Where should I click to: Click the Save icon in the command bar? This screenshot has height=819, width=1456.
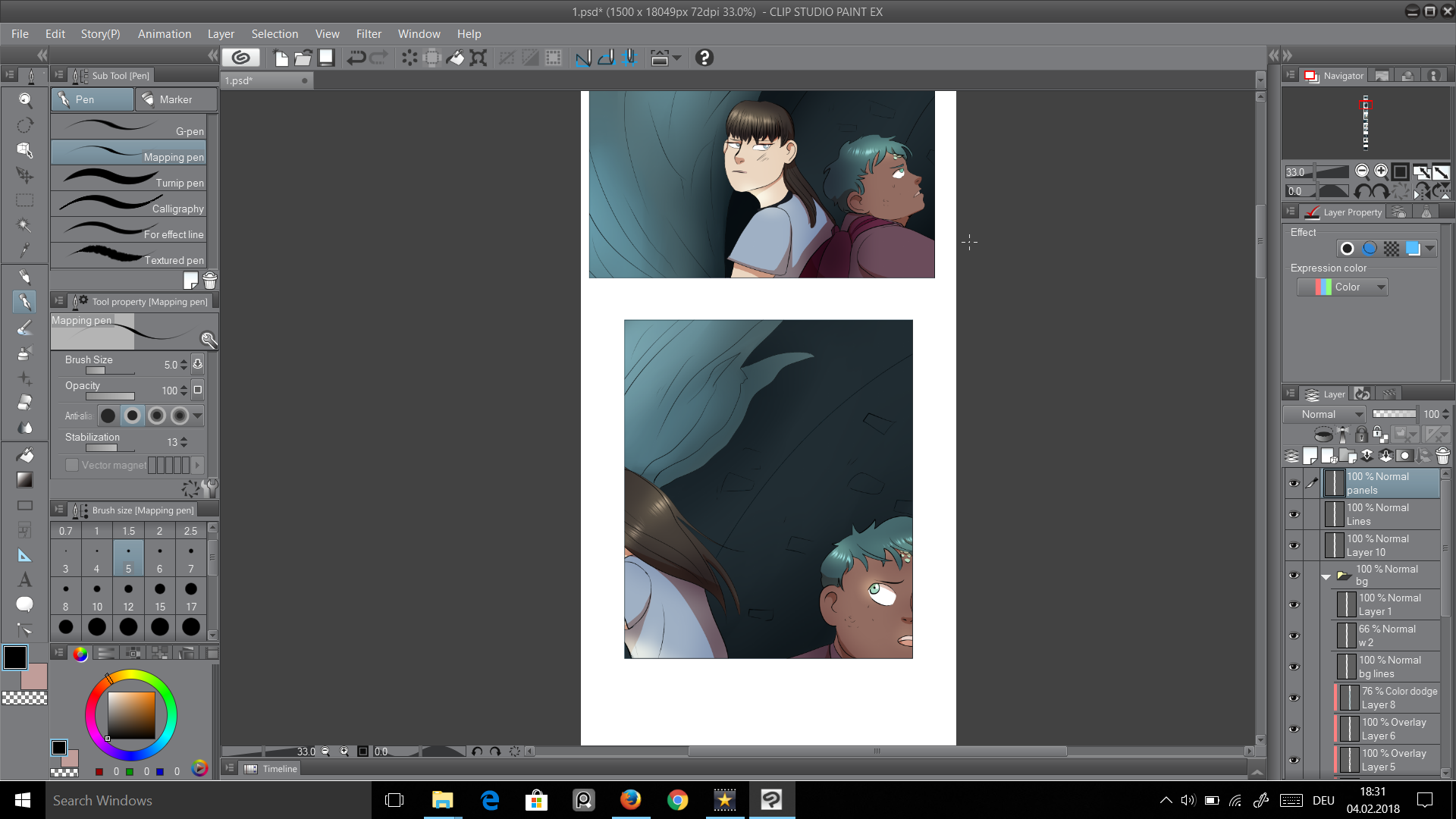pyautogui.click(x=326, y=58)
